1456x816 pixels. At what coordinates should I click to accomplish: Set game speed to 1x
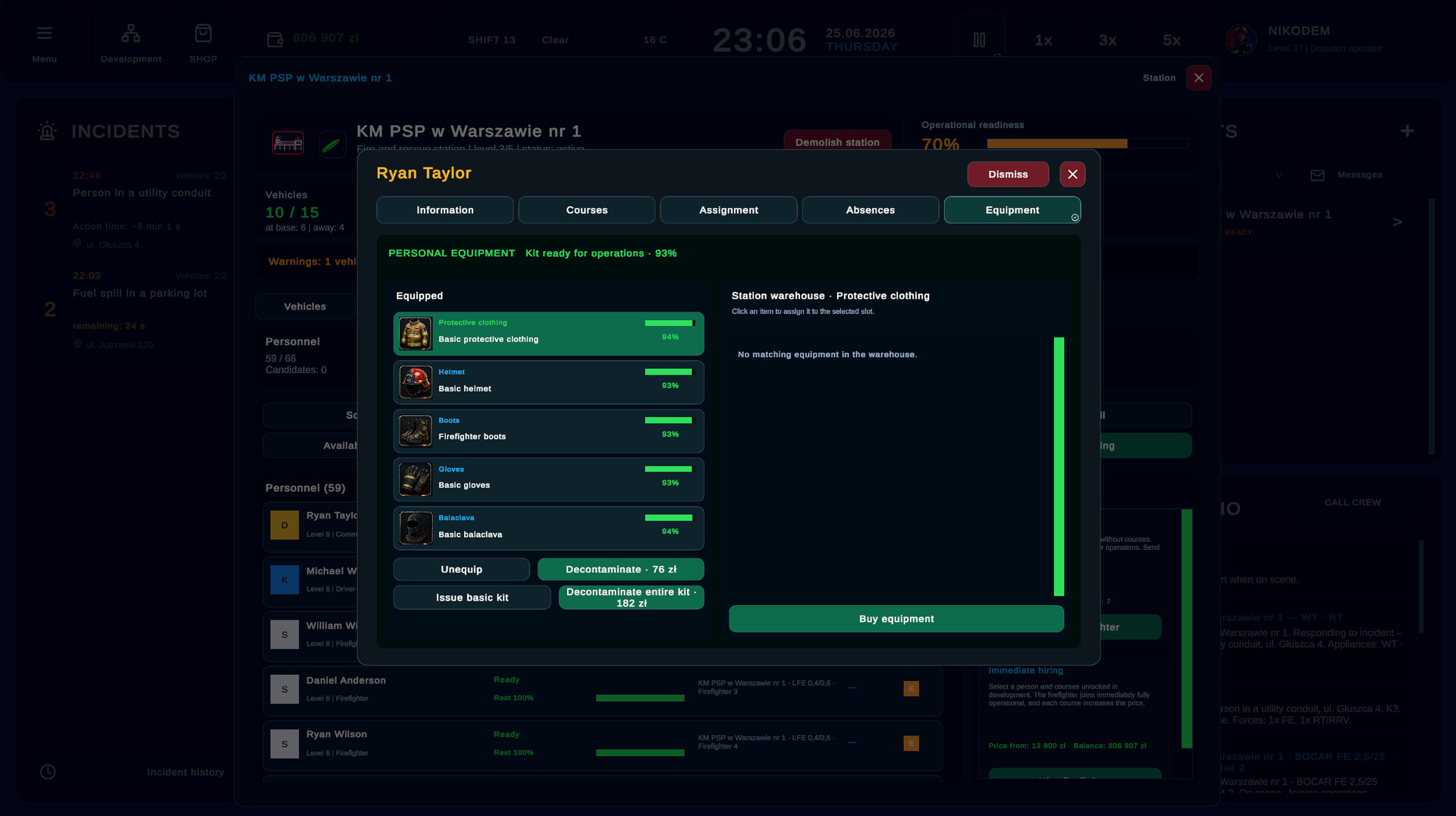[1043, 40]
